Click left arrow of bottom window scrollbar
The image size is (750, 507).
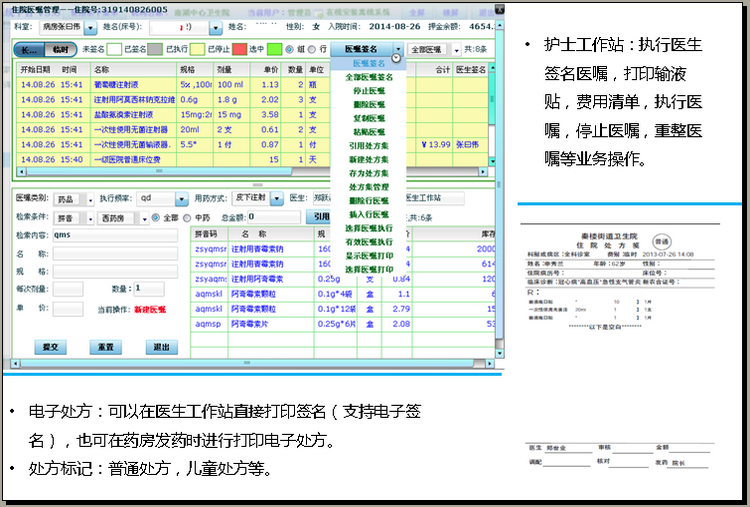15,364
